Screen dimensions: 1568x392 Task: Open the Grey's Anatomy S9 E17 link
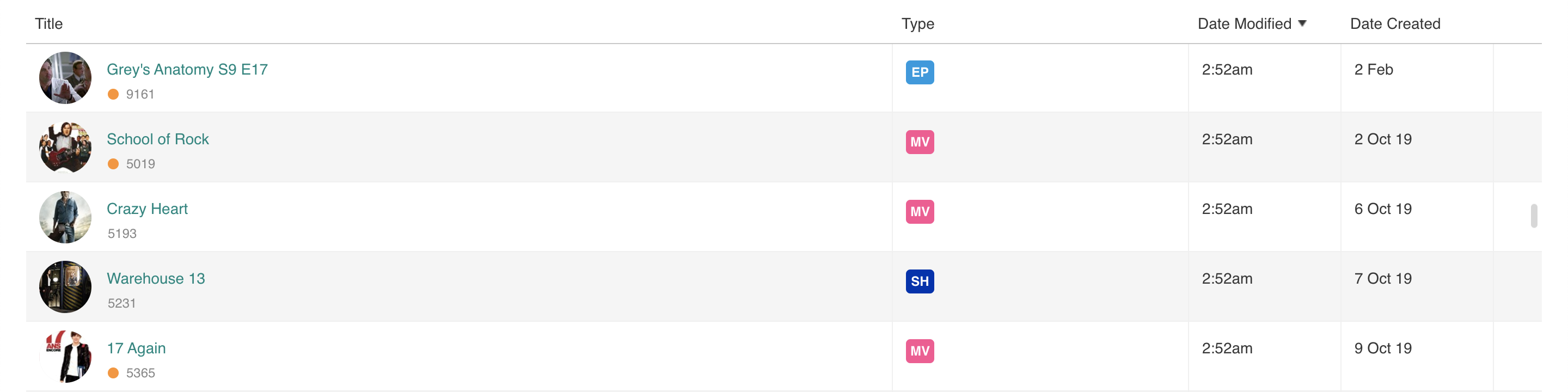[187, 69]
